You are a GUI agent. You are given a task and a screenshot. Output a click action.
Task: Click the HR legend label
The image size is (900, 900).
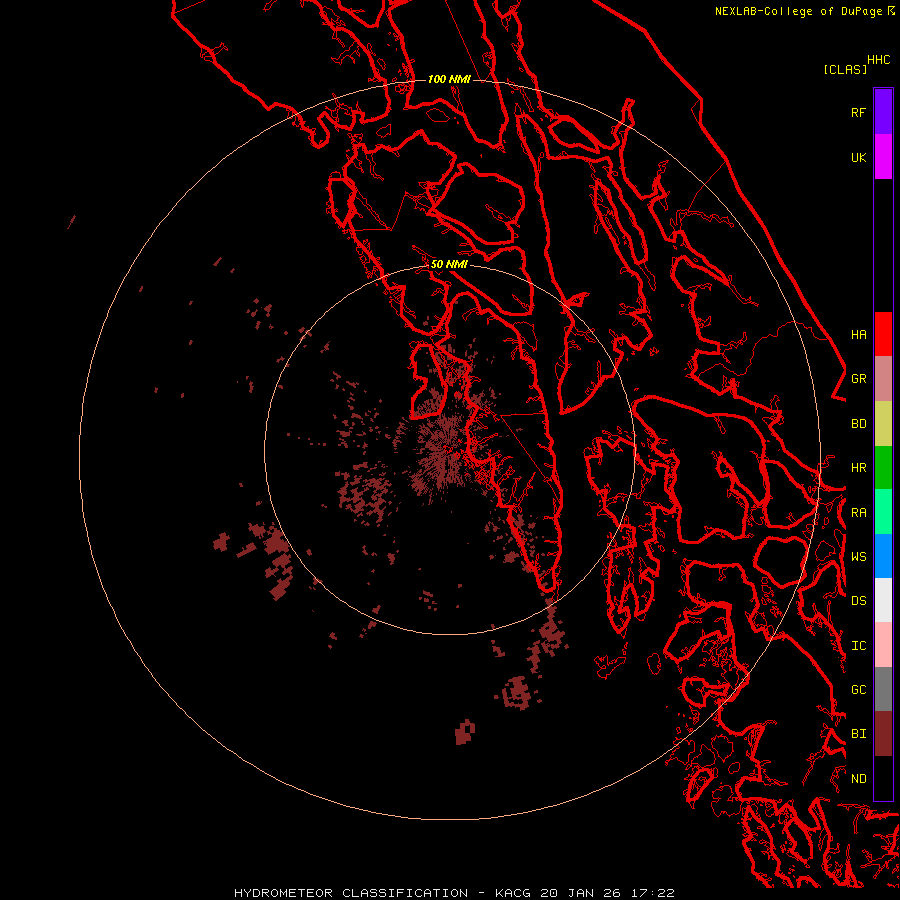click(858, 468)
